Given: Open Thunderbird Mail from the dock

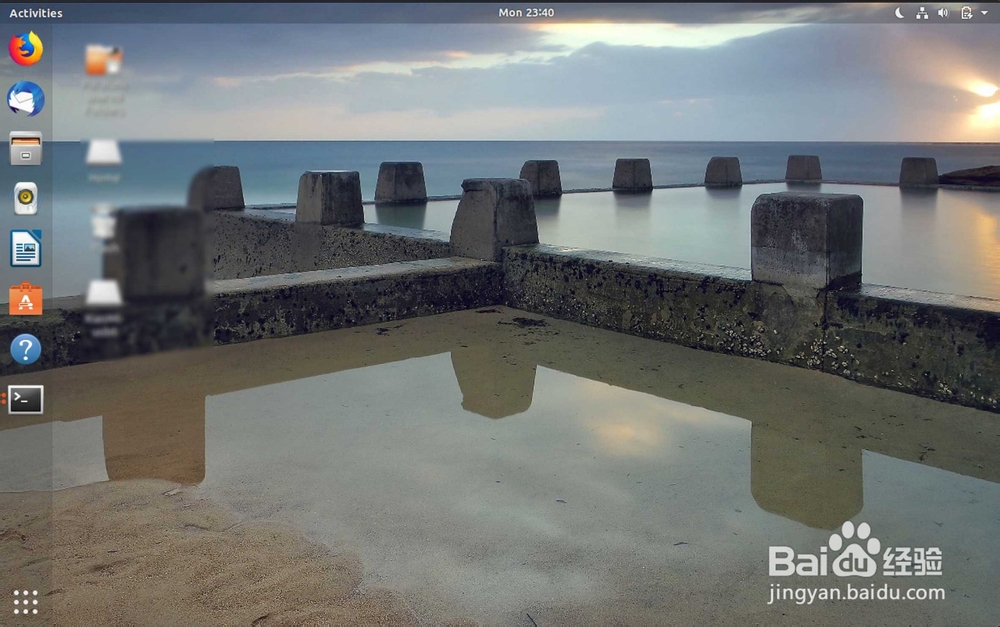Looking at the screenshot, I should 26,98.
